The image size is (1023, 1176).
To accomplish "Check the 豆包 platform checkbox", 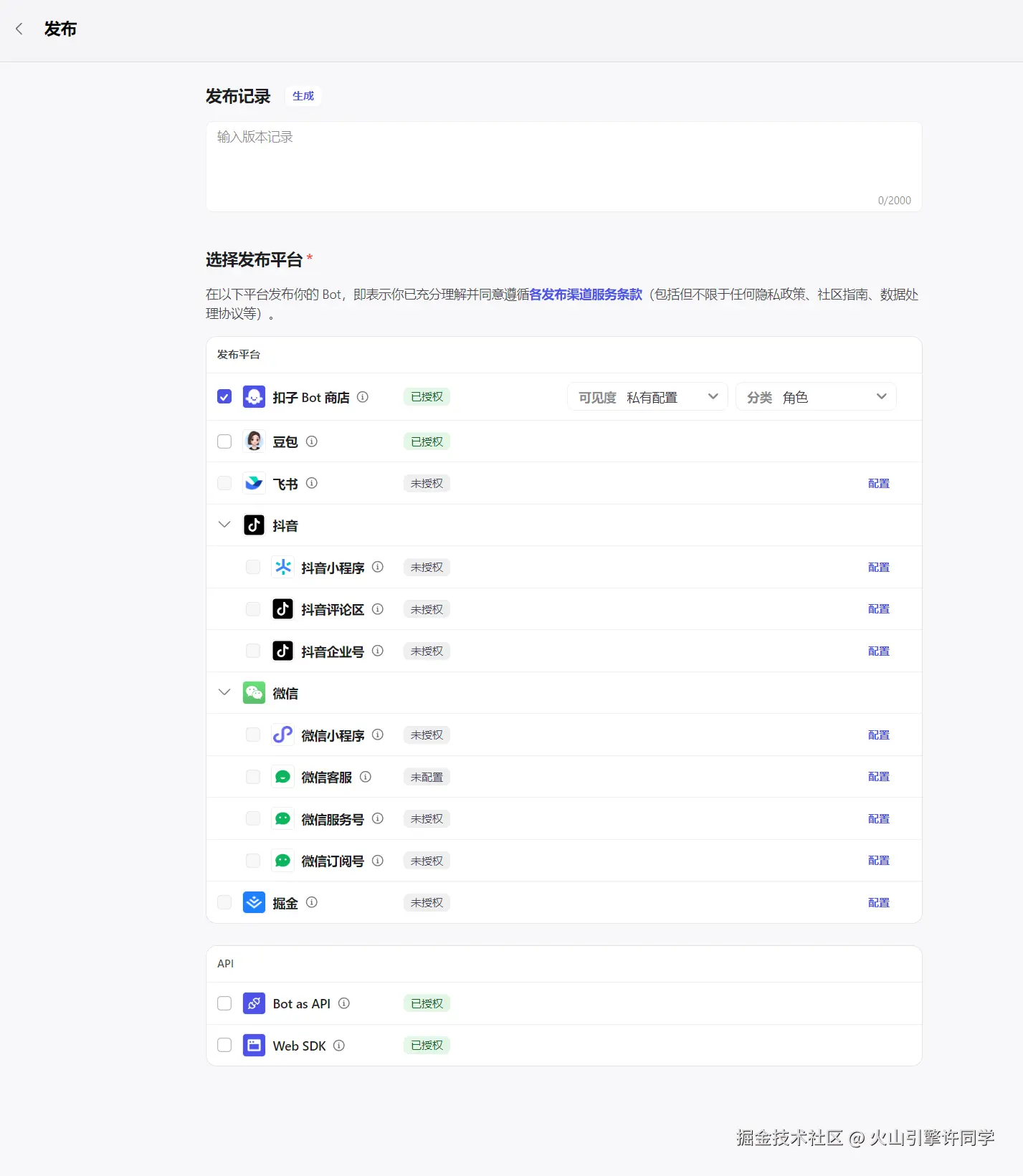I will coord(224,441).
